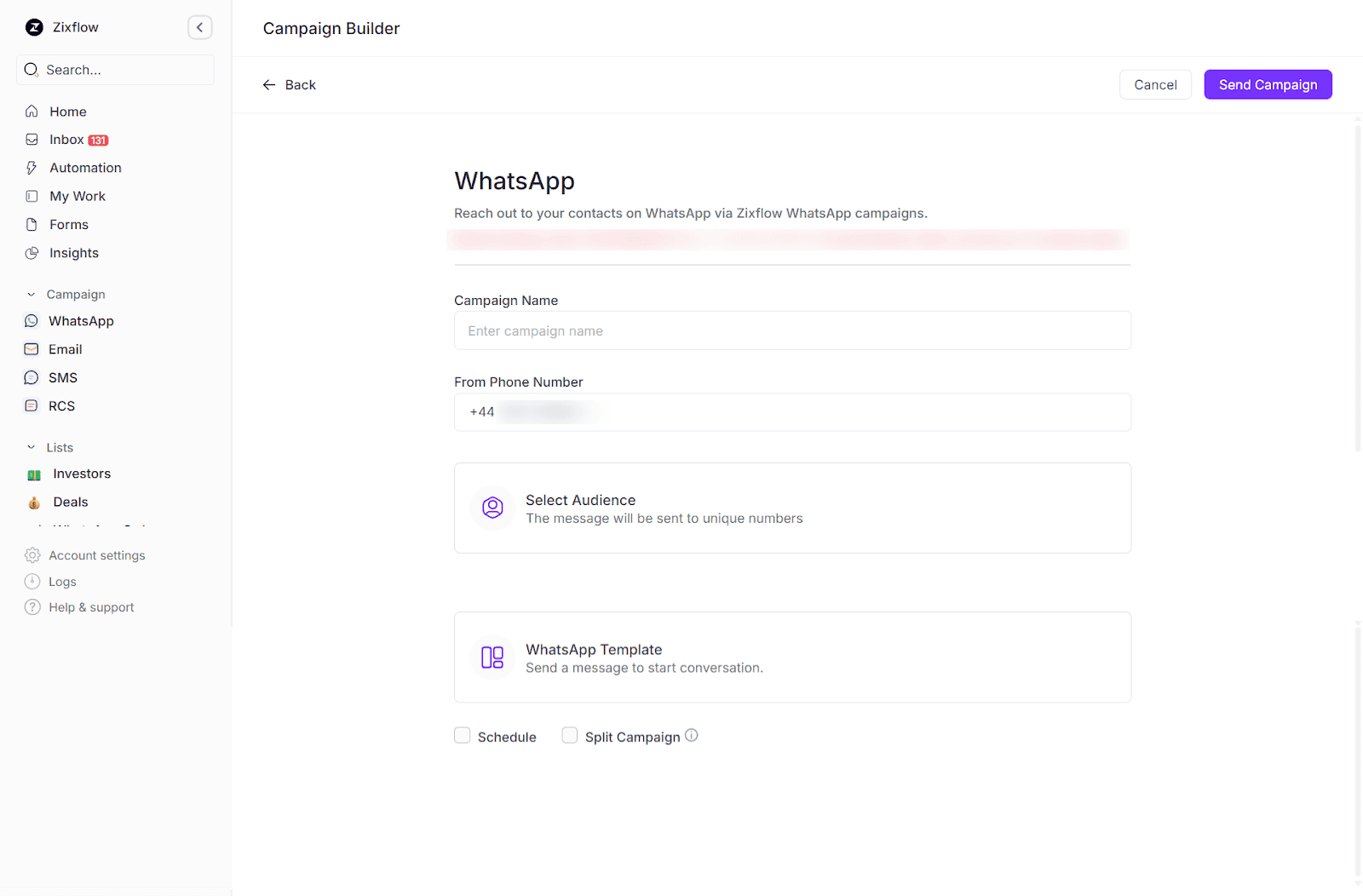Click the campaign name input field

click(792, 330)
